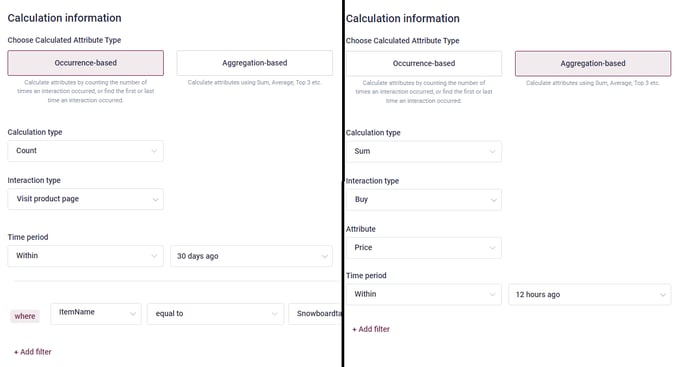This screenshot has width=688, height=367.
Task: Open the Sum calculation type dropdown
Action: click(424, 151)
